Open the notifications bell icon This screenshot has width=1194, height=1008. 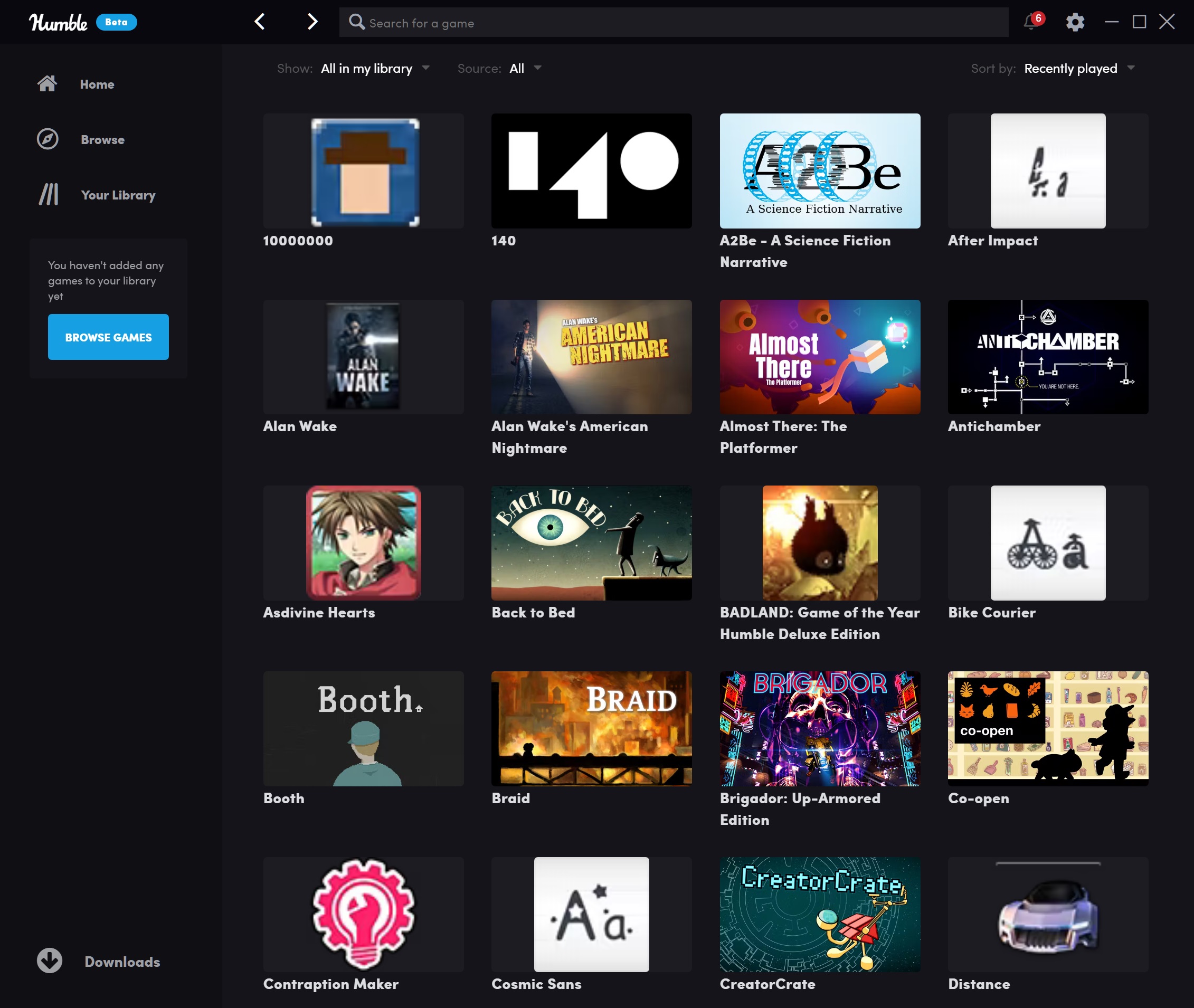(x=1030, y=22)
